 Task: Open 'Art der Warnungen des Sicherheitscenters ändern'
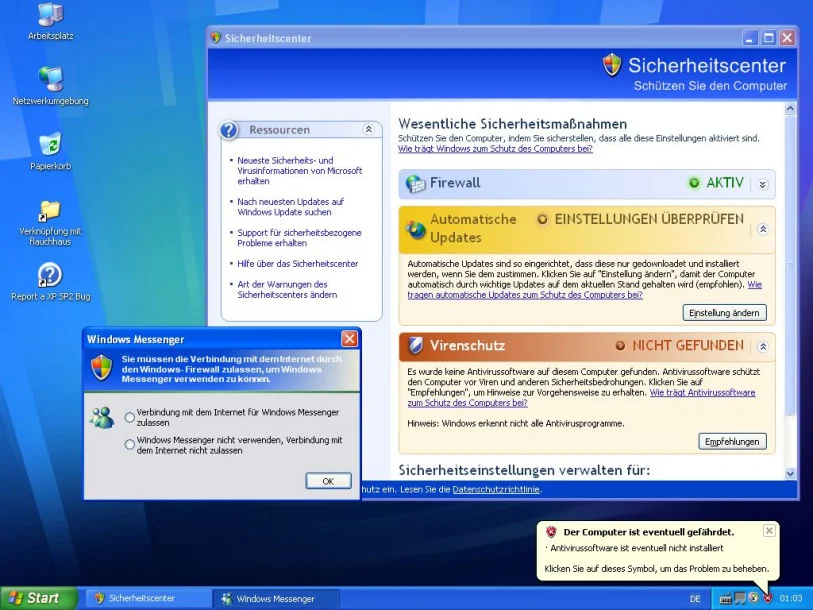(287, 289)
